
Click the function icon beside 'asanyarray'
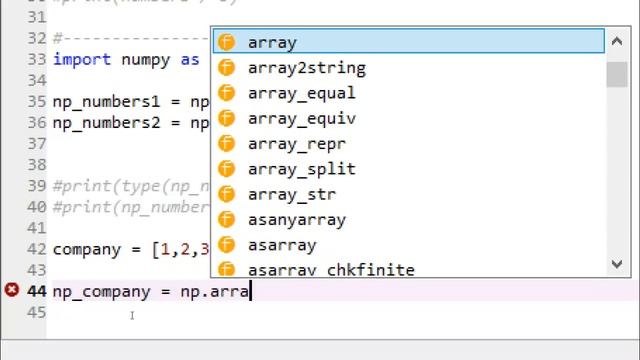click(227, 219)
